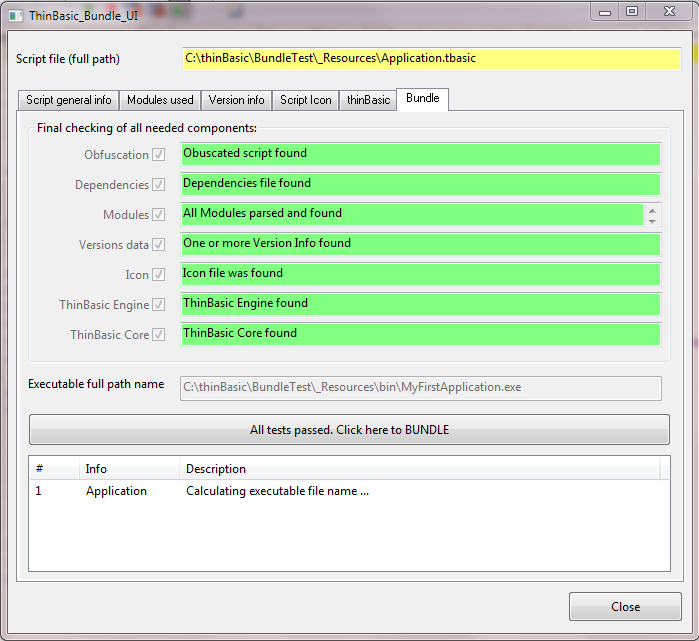Select the Version info tab

[x=236, y=100]
